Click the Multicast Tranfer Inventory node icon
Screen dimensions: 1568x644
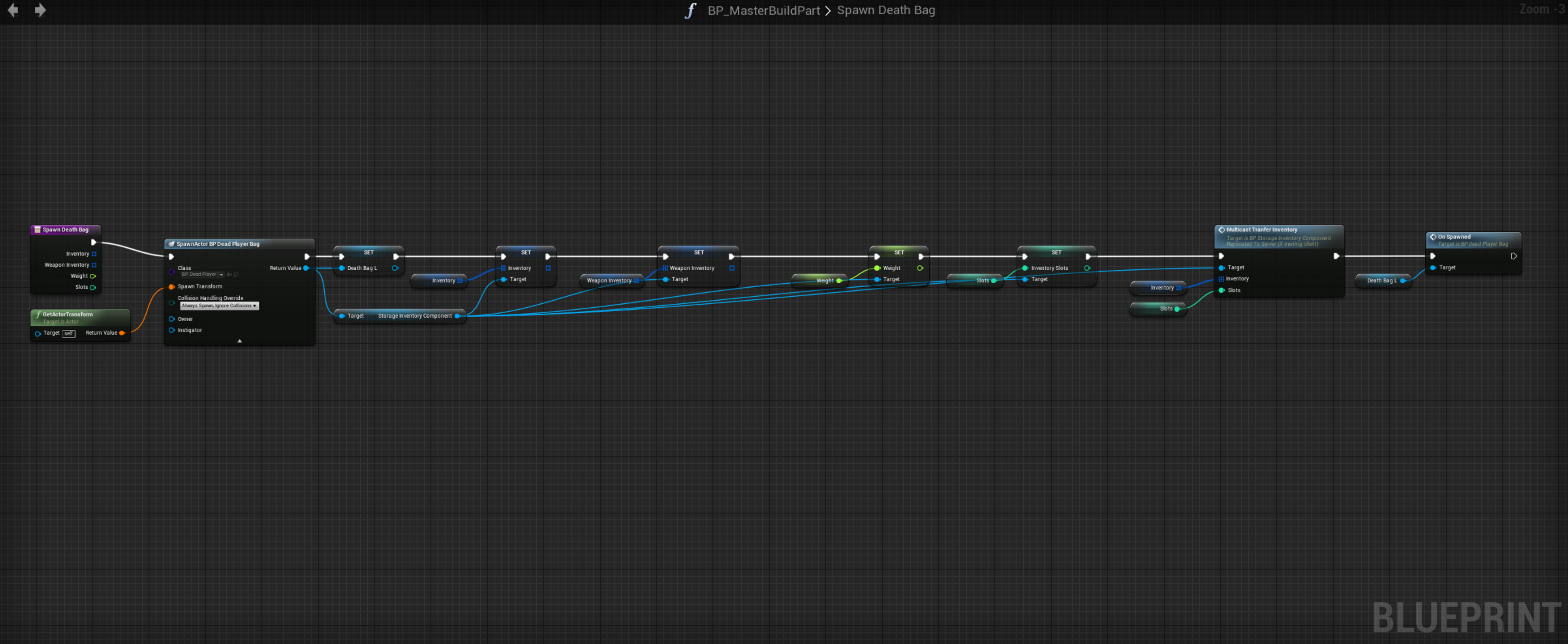pyautogui.click(x=1221, y=230)
